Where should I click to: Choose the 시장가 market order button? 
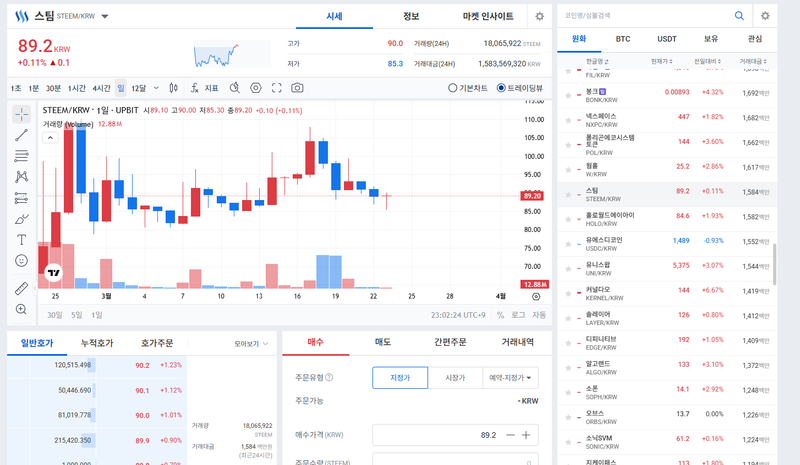454,378
